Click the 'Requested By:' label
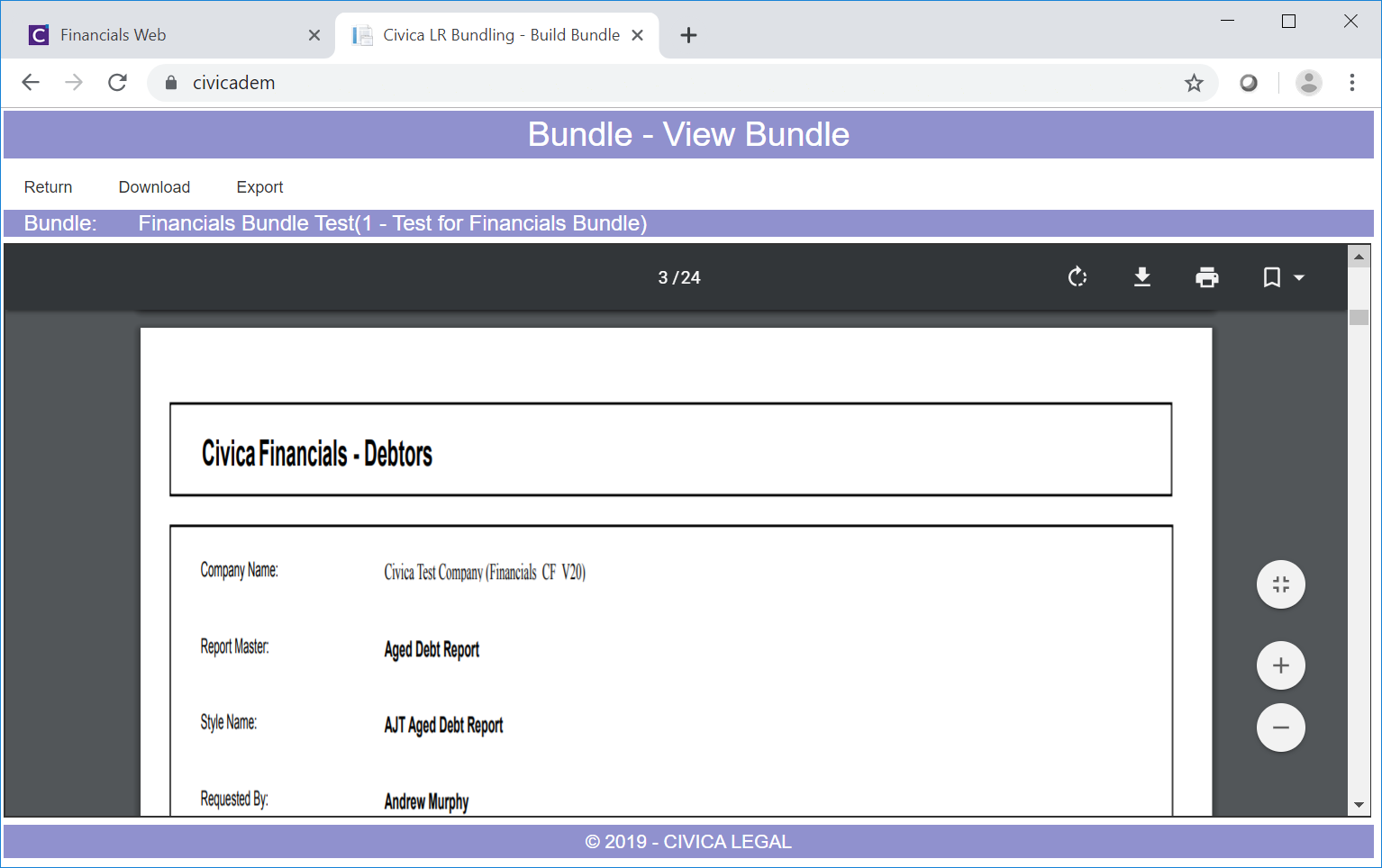Screen dimensions: 1382x868 point(234,799)
